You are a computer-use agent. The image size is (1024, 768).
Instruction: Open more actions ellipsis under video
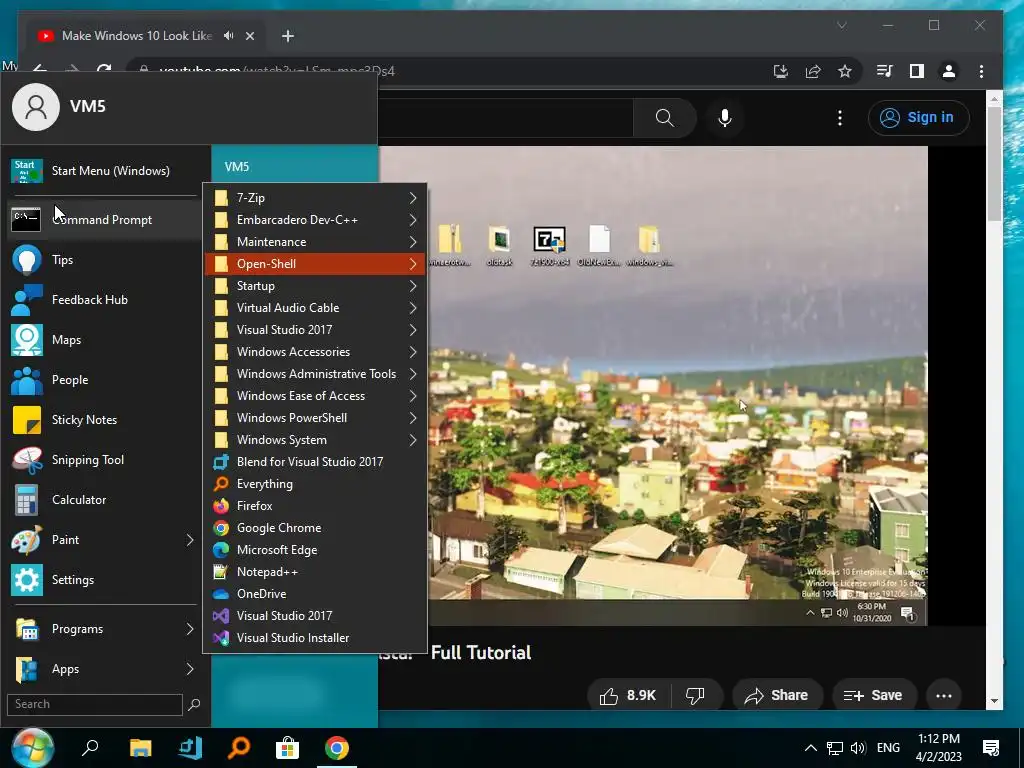point(944,696)
